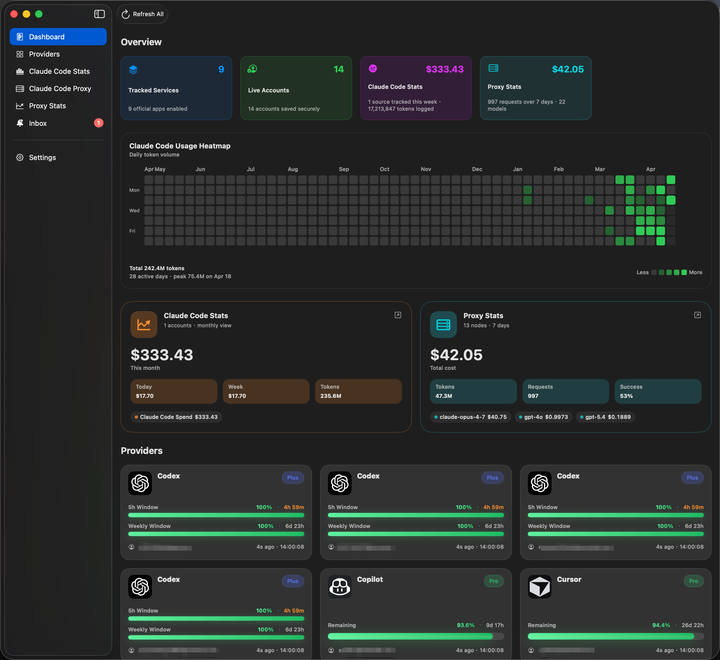Click the Proxy Stats line-chart sidebar icon
The width and height of the screenshot is (720, 660).
tap(20, 106)
